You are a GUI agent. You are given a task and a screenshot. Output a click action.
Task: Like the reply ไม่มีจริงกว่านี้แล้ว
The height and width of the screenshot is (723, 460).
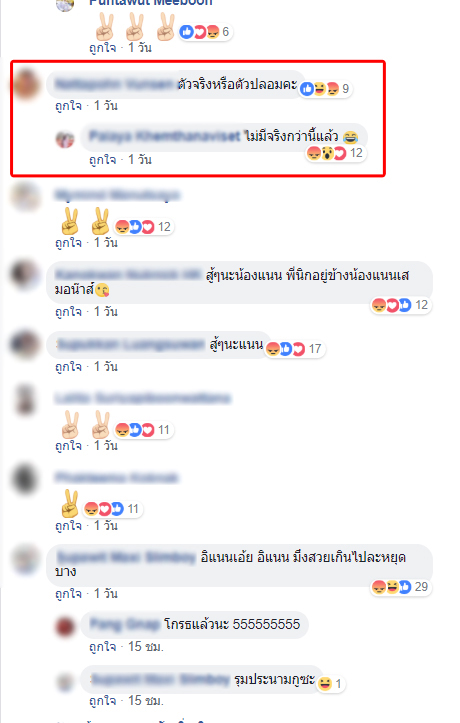pyautogui.click(x=102, y=160)
